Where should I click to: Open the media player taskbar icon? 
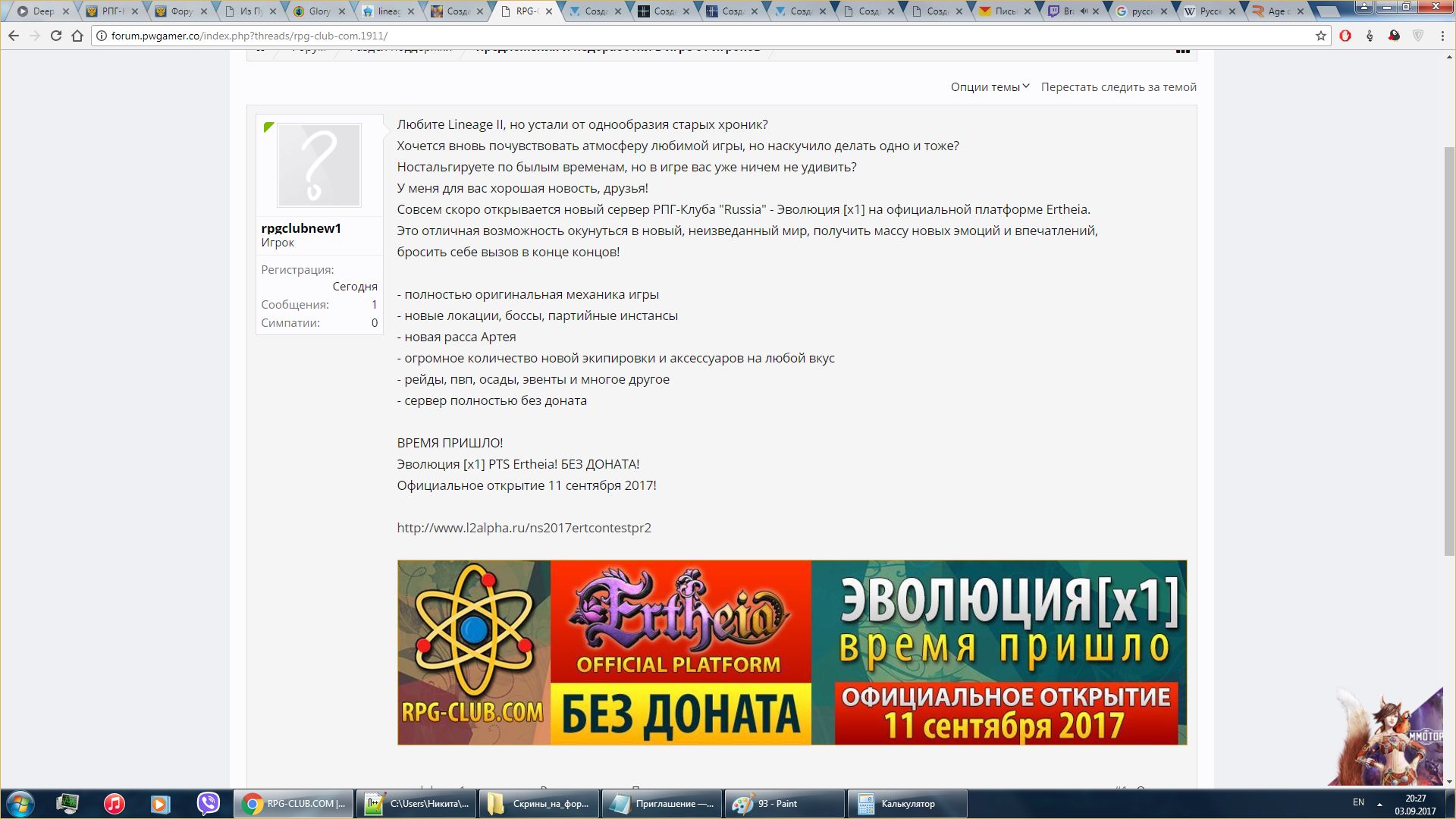pos(161,804)
